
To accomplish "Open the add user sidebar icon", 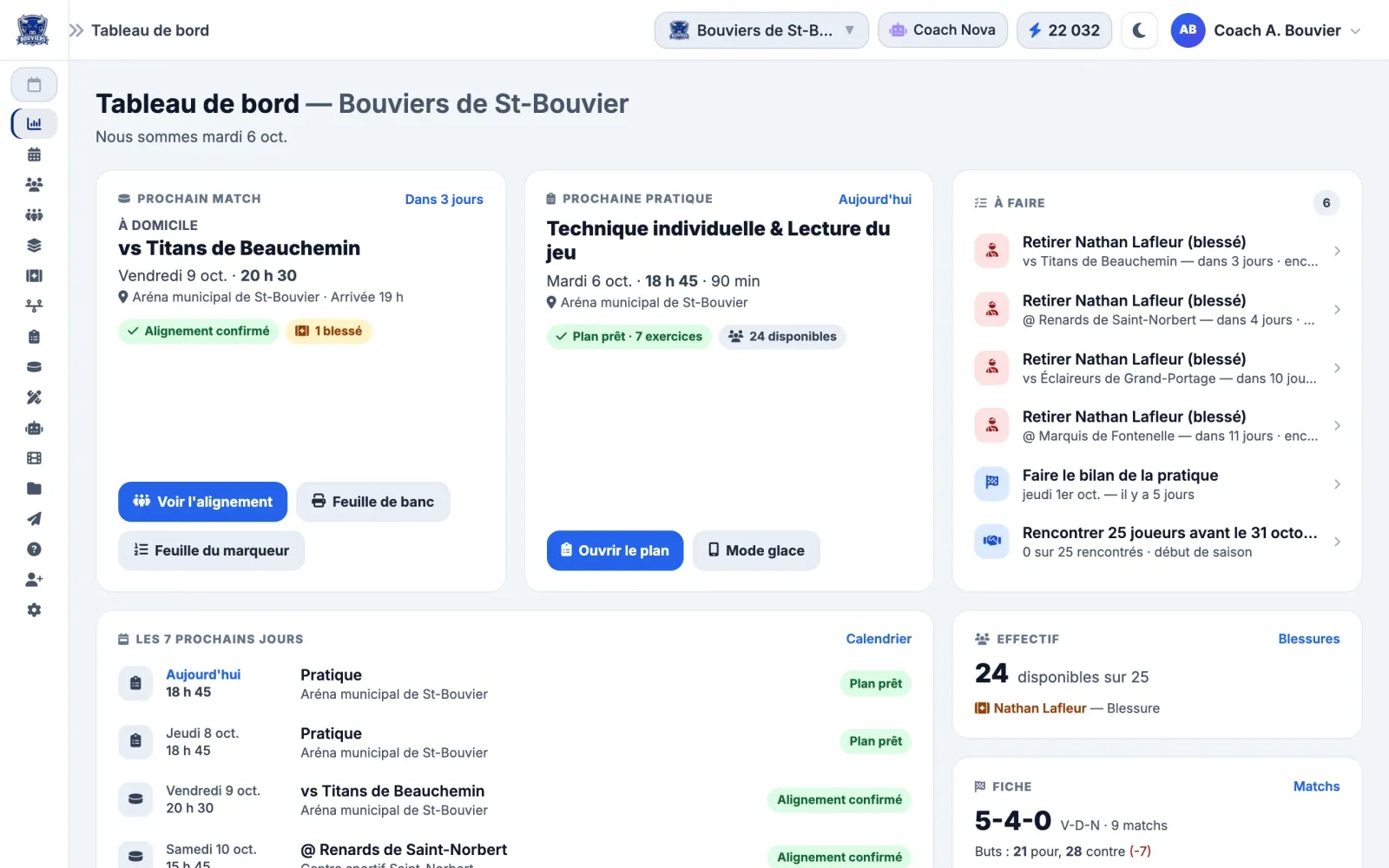I will [34, 580].
